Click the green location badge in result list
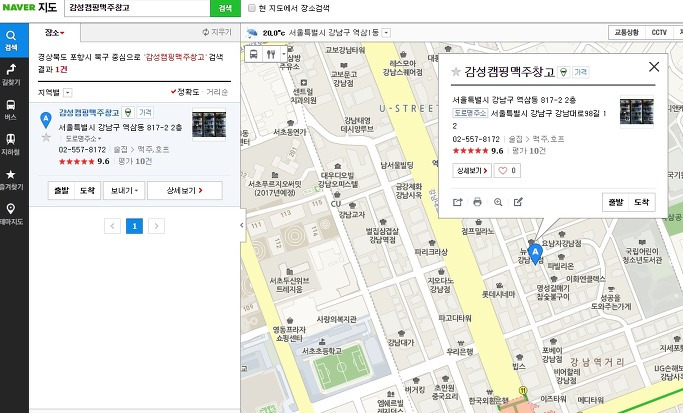Viewport: 683px width, 413px height. (x=128, y=113)
